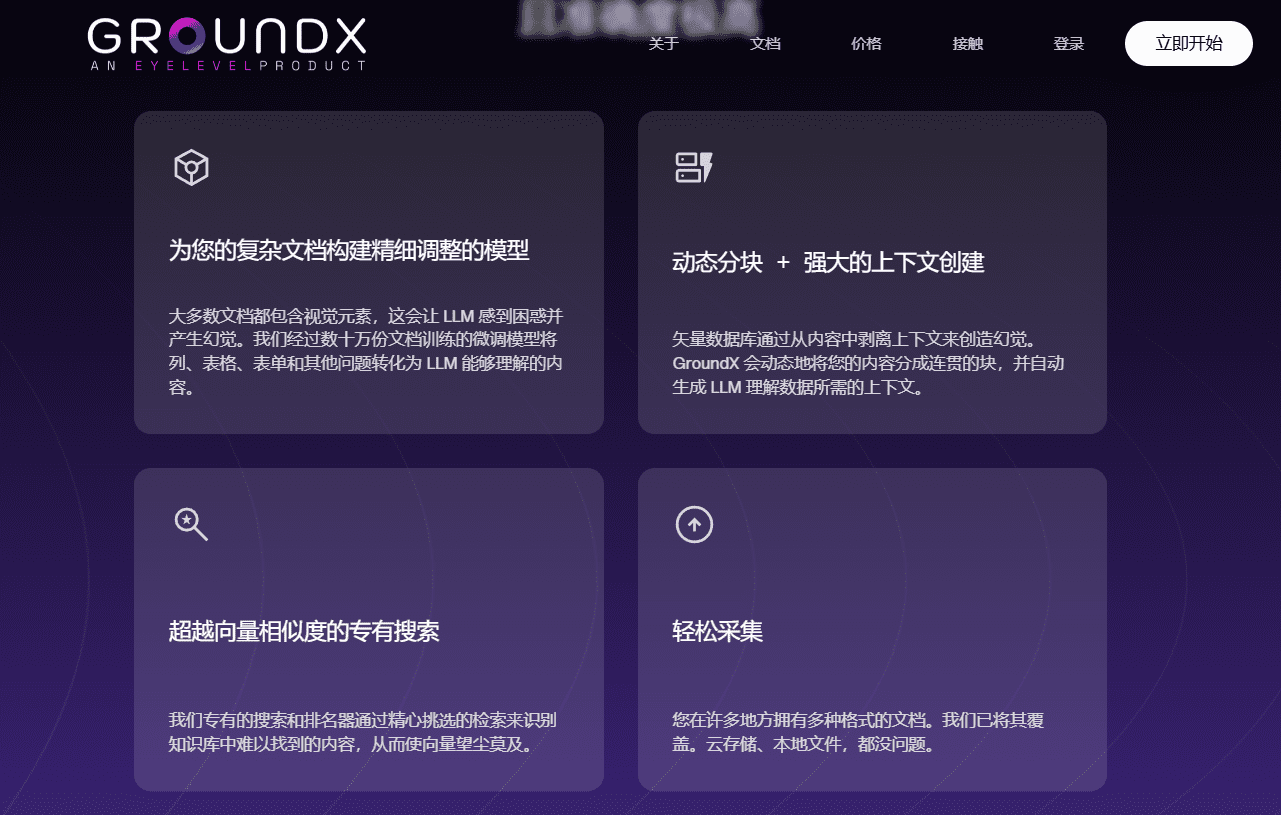Click the GroundX logo in header
This screenshot has height=815, width=1281.
[x=227, y=44]
